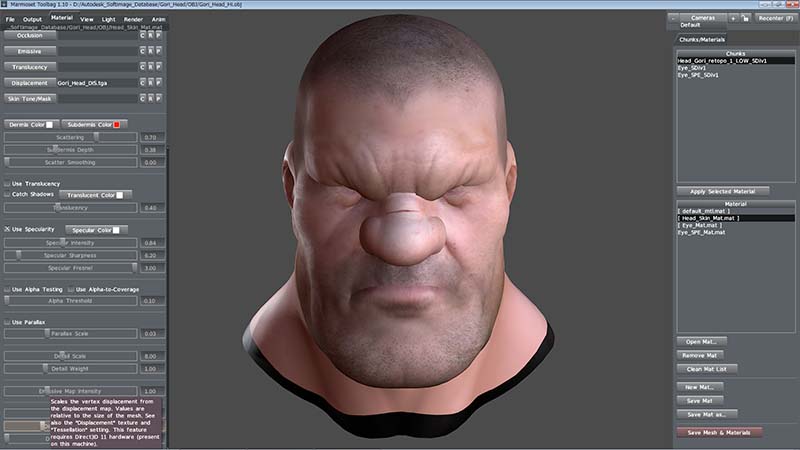Click the Skin Tone/Mask button
This screenshot has height=450, width=800.
coord(30,98)
